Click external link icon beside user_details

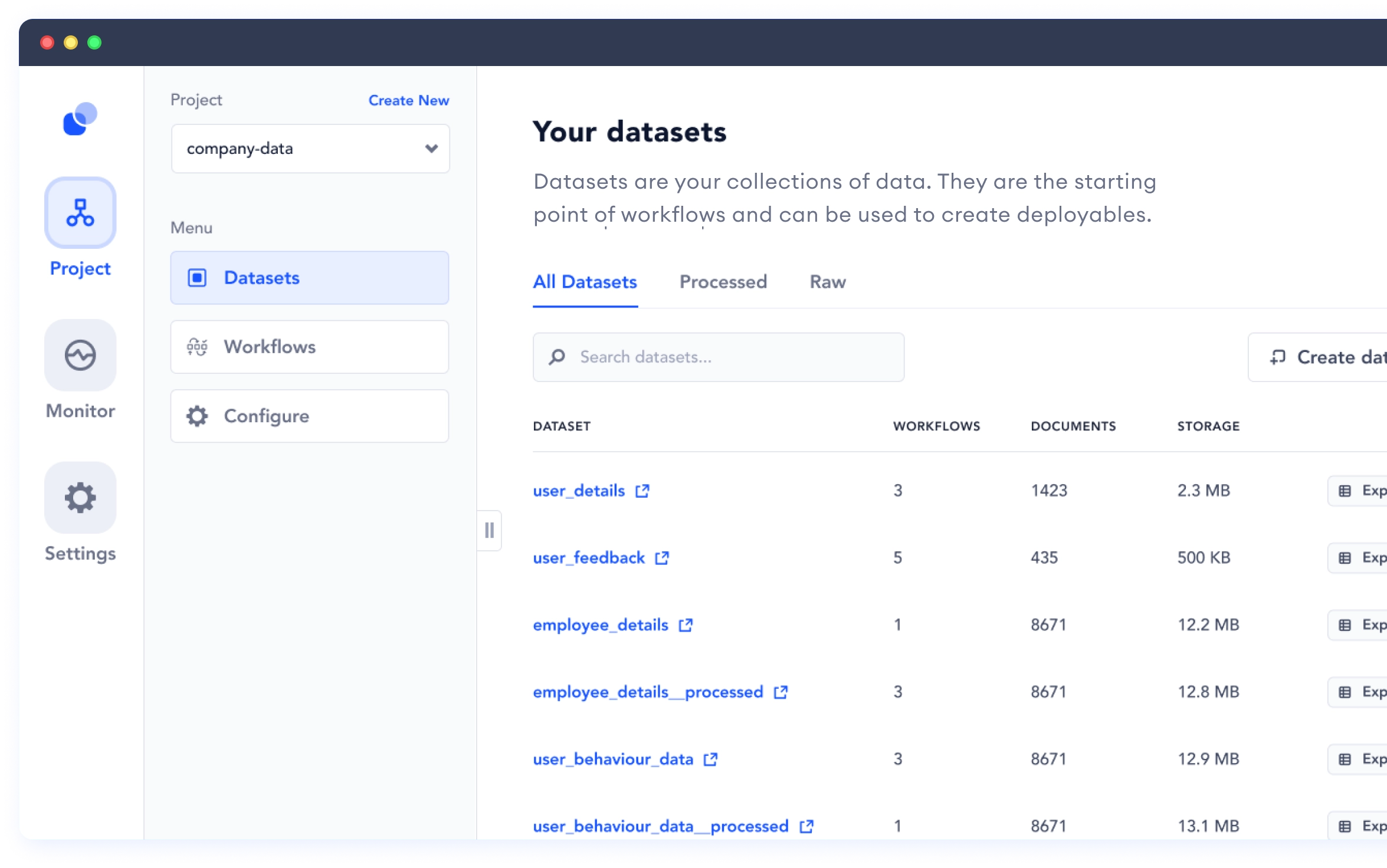(642, 491)
